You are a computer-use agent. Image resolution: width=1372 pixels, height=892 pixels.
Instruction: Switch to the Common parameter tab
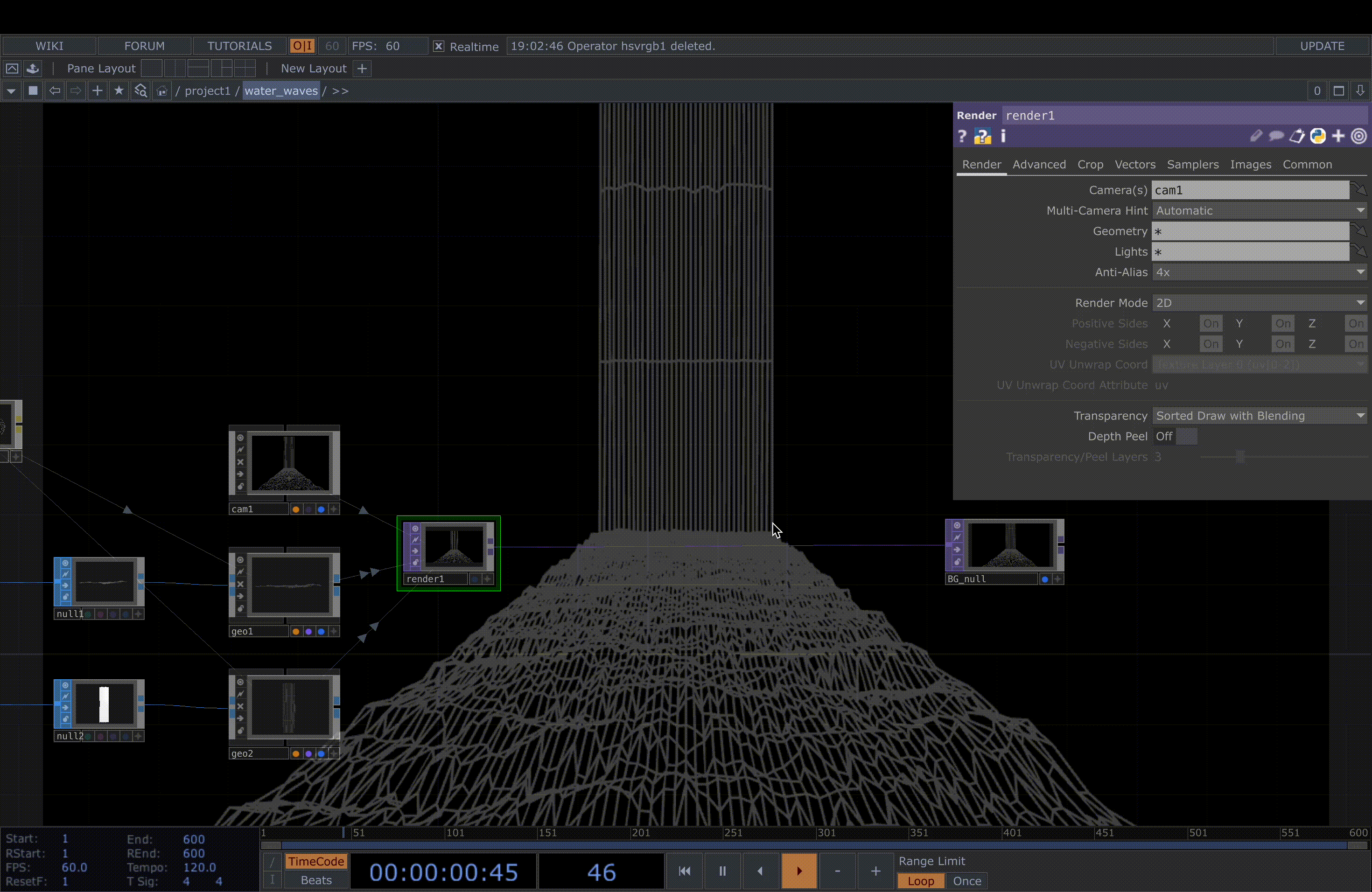click(1308, 164)
